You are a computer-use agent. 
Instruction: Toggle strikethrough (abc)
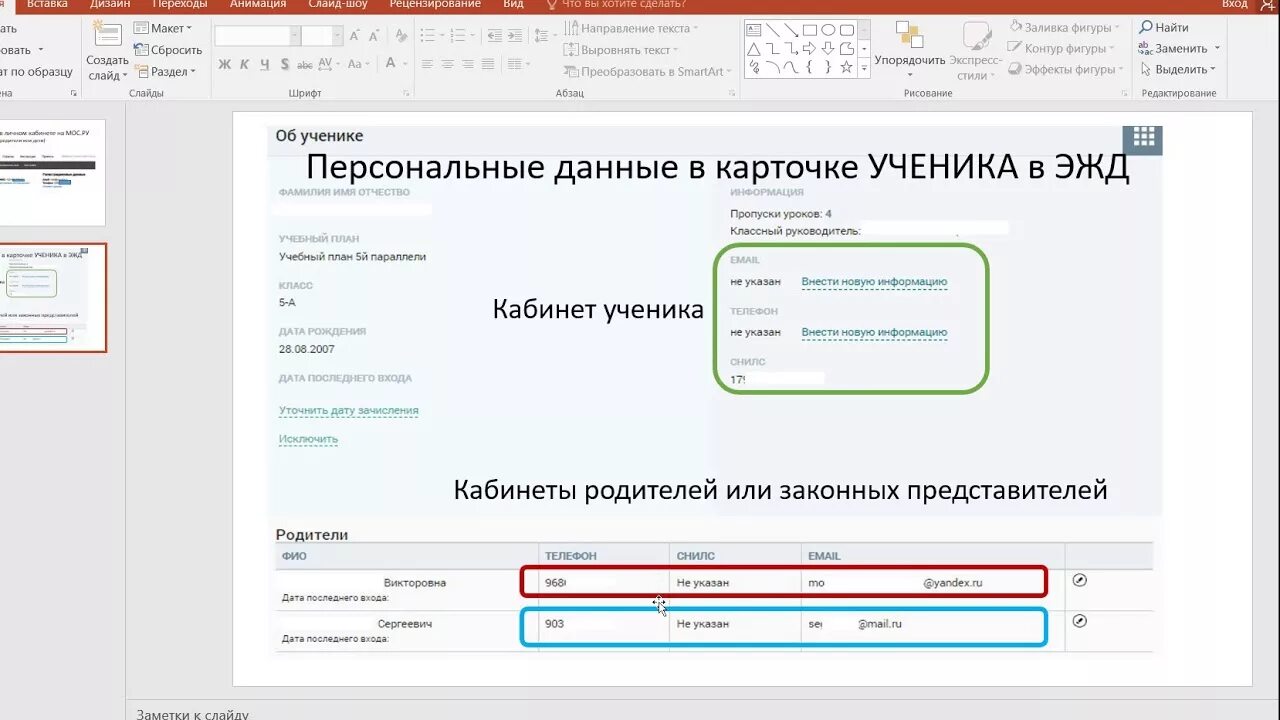(x=305, y=65)
